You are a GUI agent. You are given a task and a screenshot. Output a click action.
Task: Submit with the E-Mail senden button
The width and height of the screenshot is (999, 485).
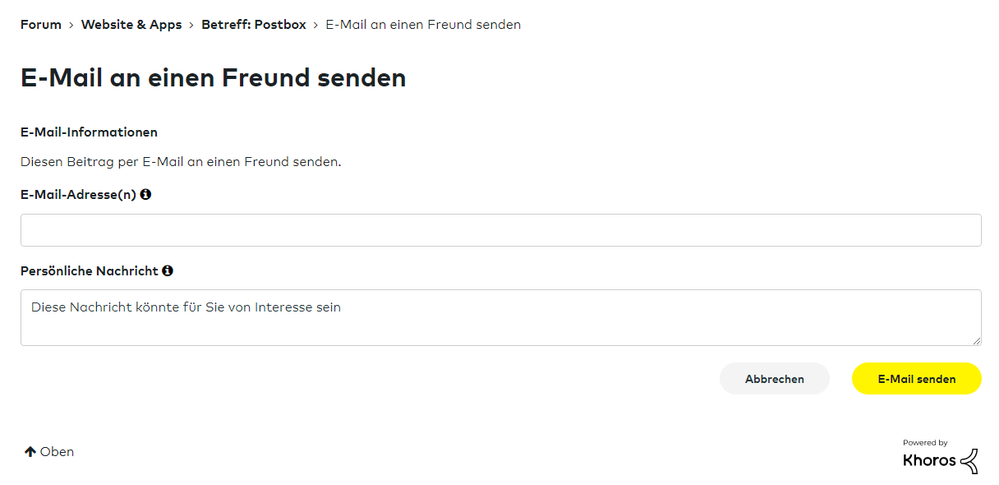click(x=916, y=379)
